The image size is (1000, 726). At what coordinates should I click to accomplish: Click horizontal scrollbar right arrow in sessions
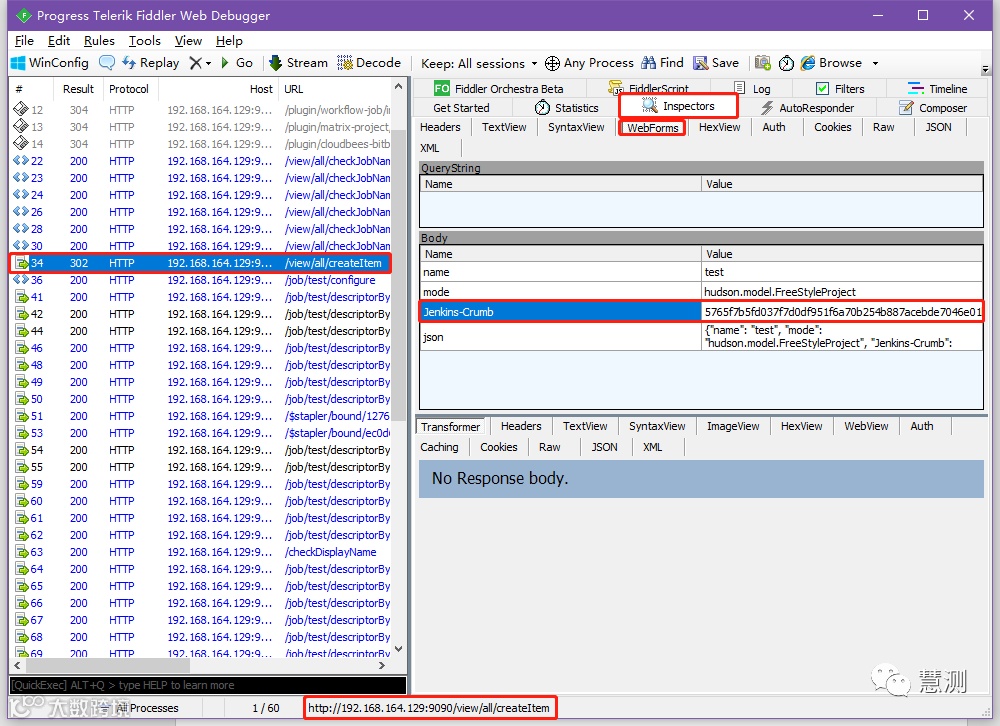click(x=382, y=665)
